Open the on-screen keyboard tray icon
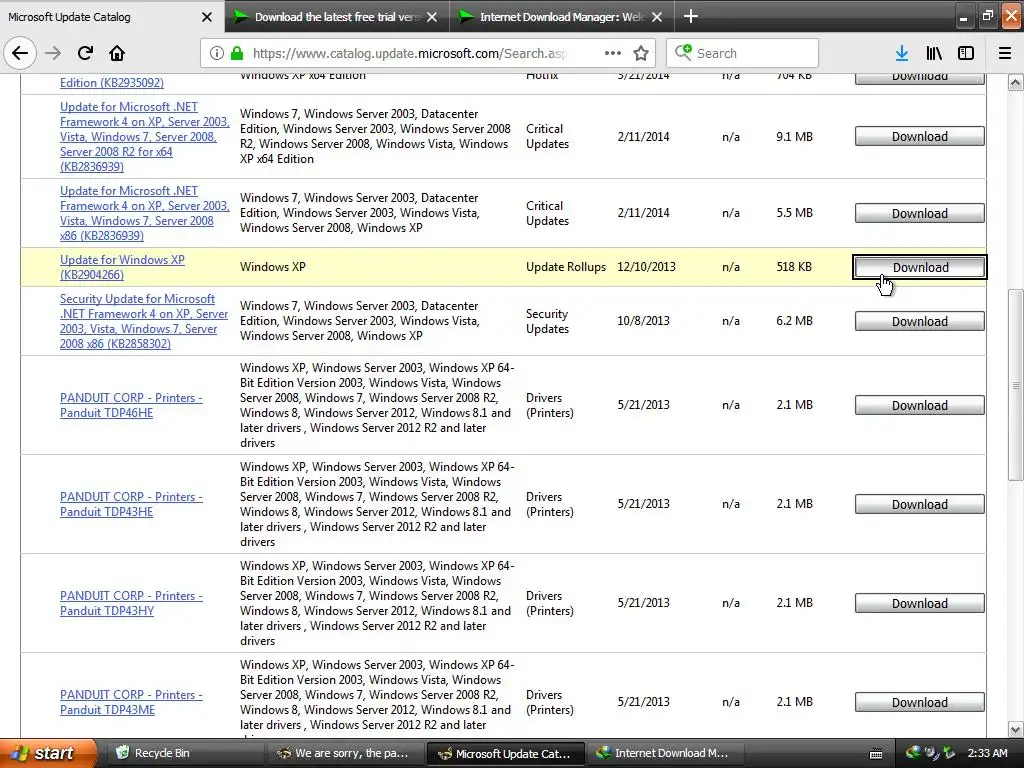Viewport: 1024px width, 768px height. pos(876,754)
